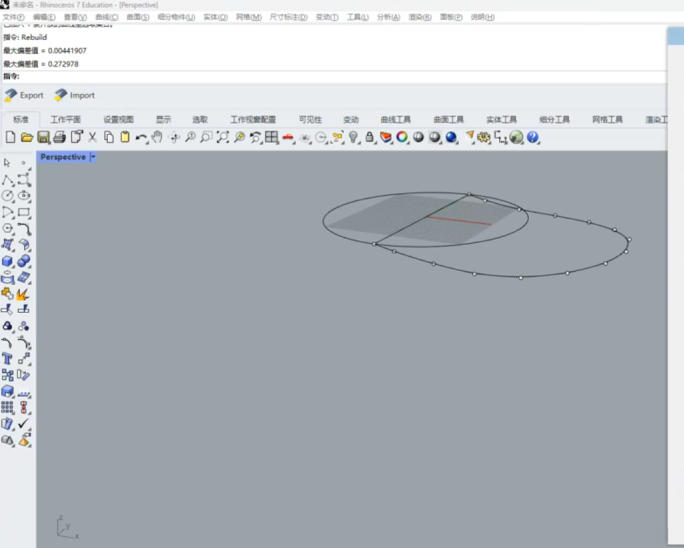
Task: Select the Text object tool
Action: tap(7, 358)
